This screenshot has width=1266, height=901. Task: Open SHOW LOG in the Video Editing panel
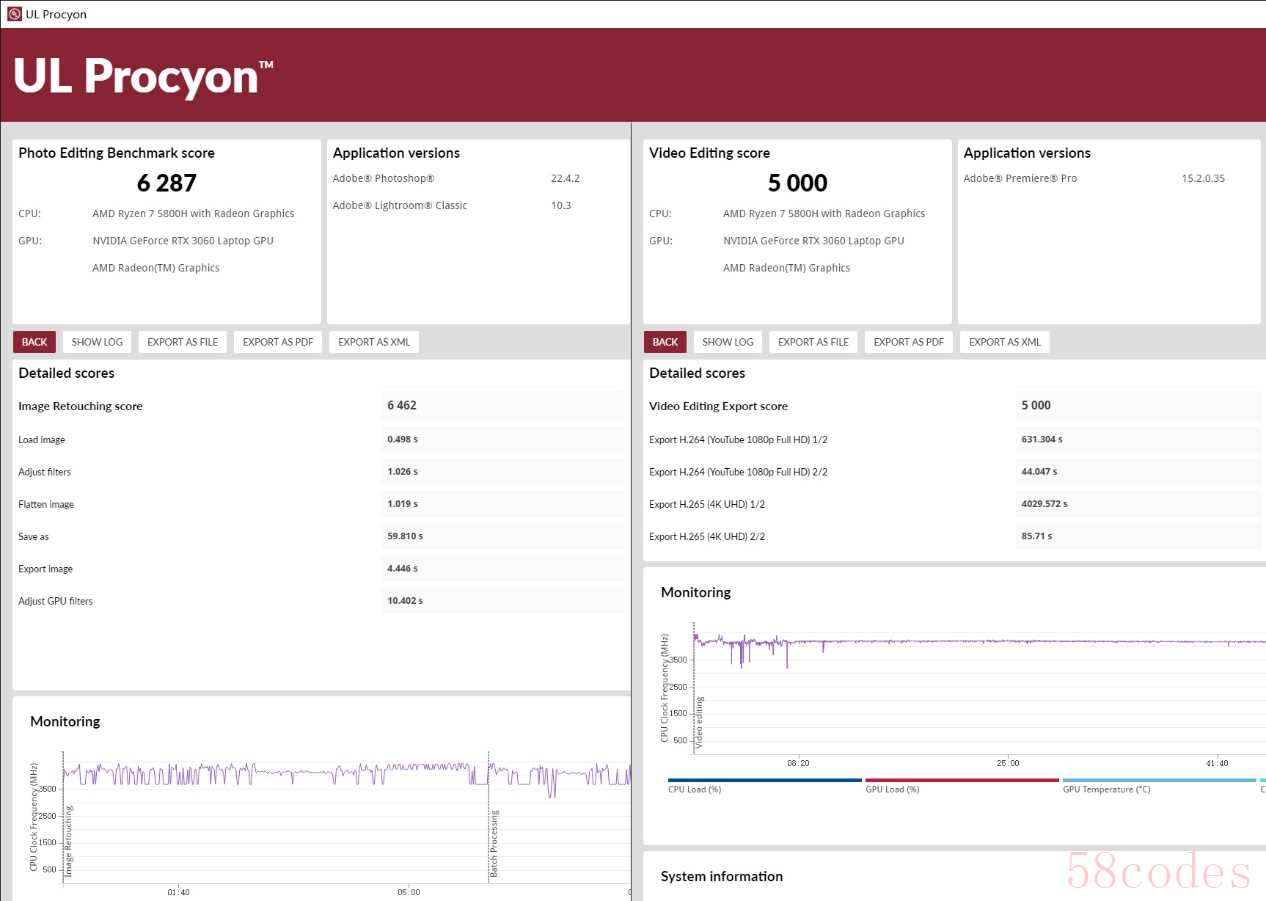pos(728,342)
